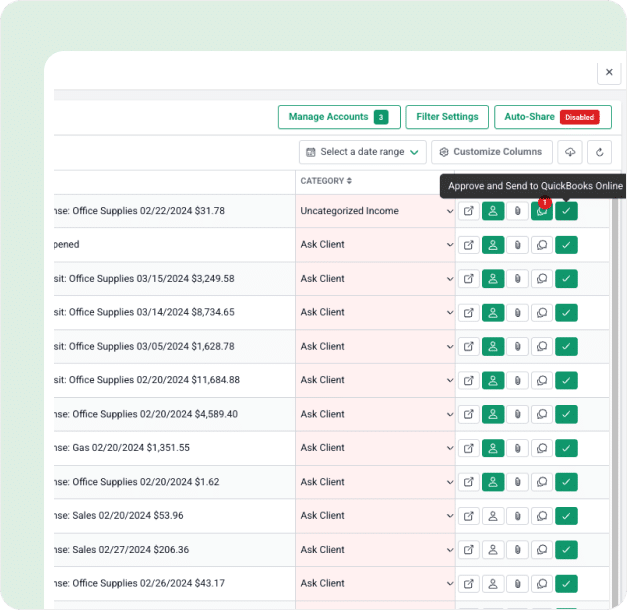Image resolution: width=627 pixels, height=610 pixels.
Task: Open the Select a date range dropdown
Action: pyautogui.click(x=363, y=152)
